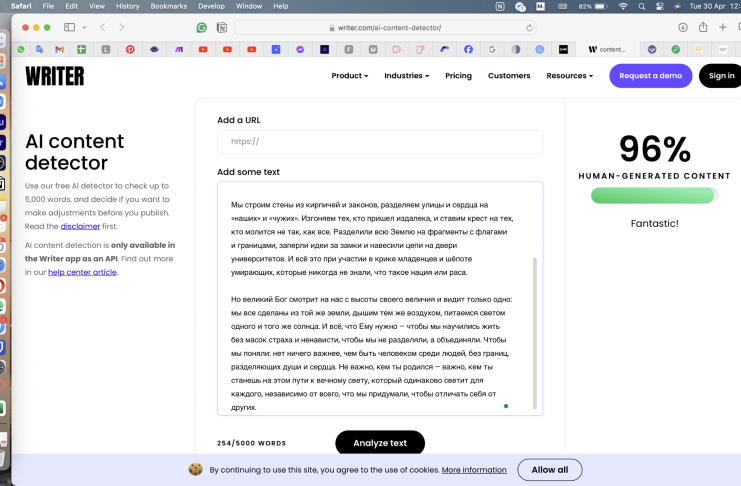
Task: Click the 254/5000 WORDS counter
Action: click(251, 443)
